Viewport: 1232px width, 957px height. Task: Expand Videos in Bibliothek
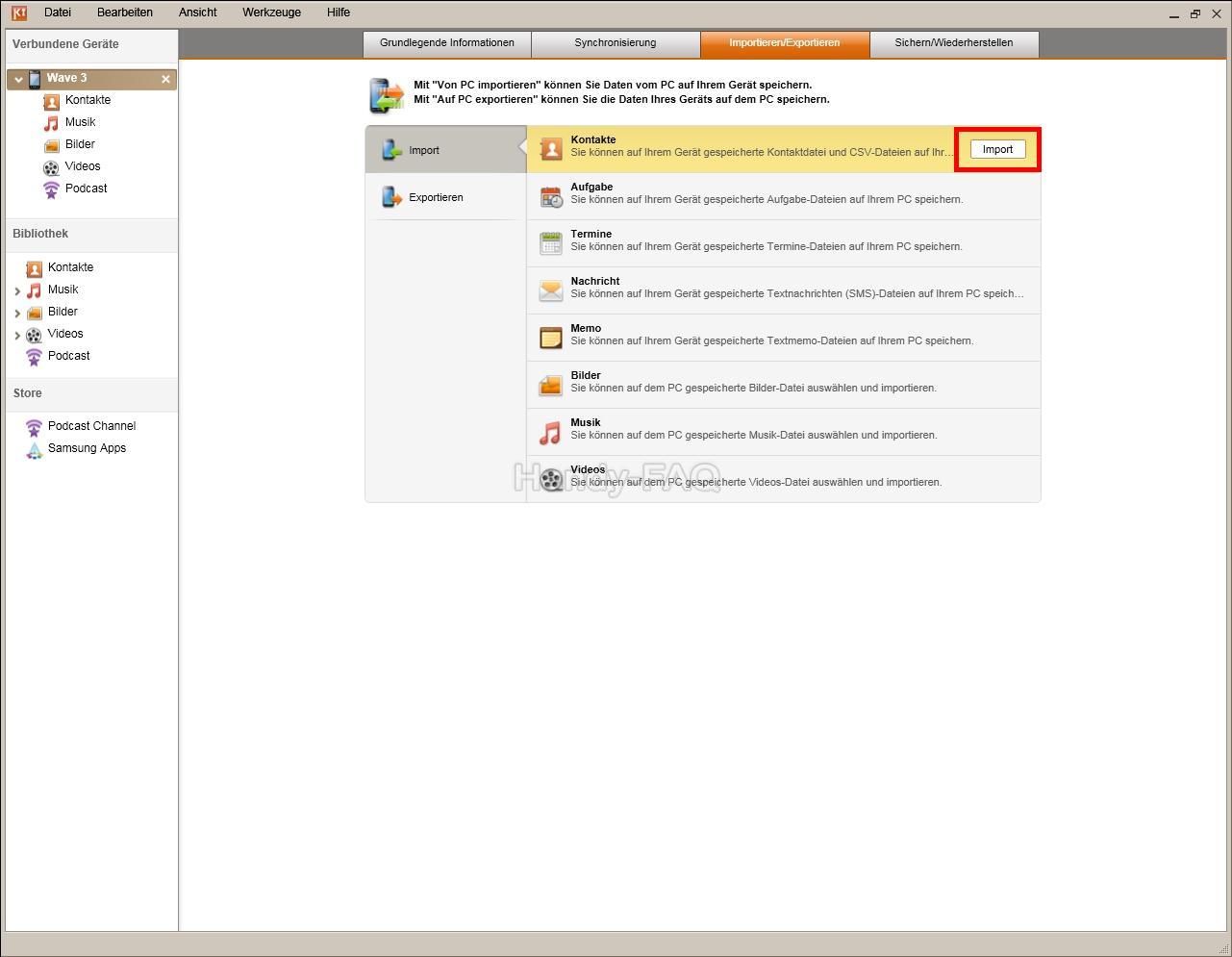[17, 335]
